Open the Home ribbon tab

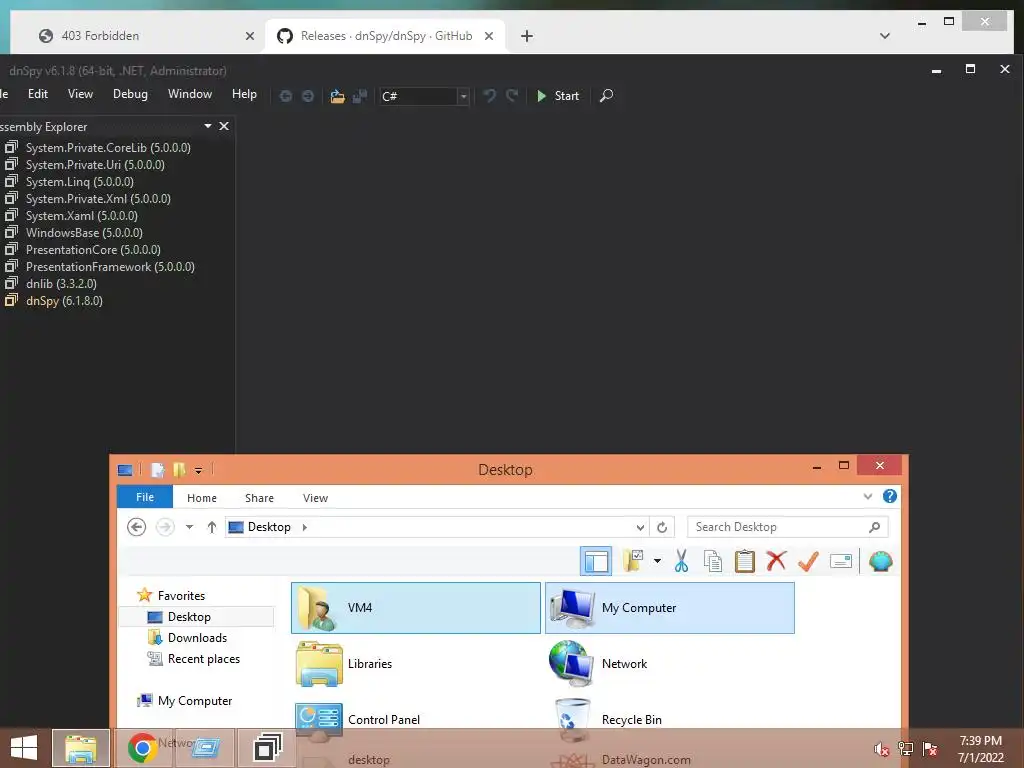[x=202, y=498]
